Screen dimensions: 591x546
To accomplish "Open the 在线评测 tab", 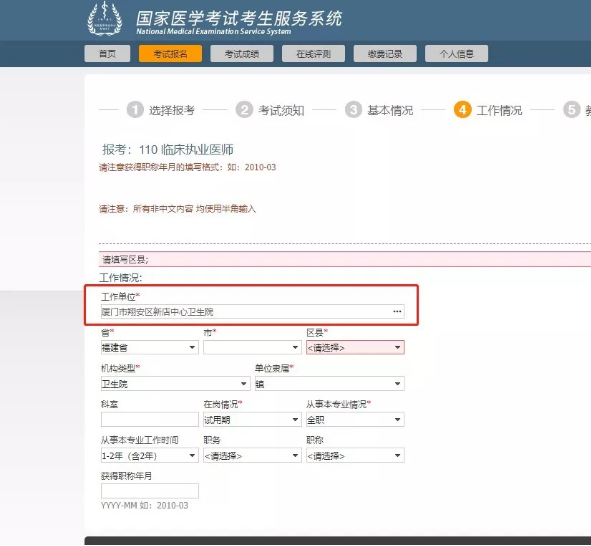I will coord(314,54).
